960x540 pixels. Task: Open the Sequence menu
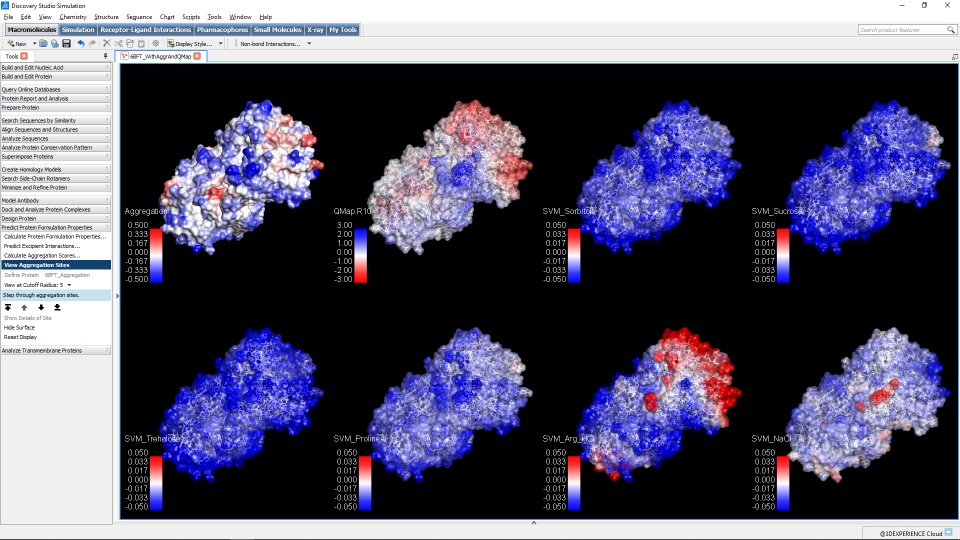click(139, 17)
